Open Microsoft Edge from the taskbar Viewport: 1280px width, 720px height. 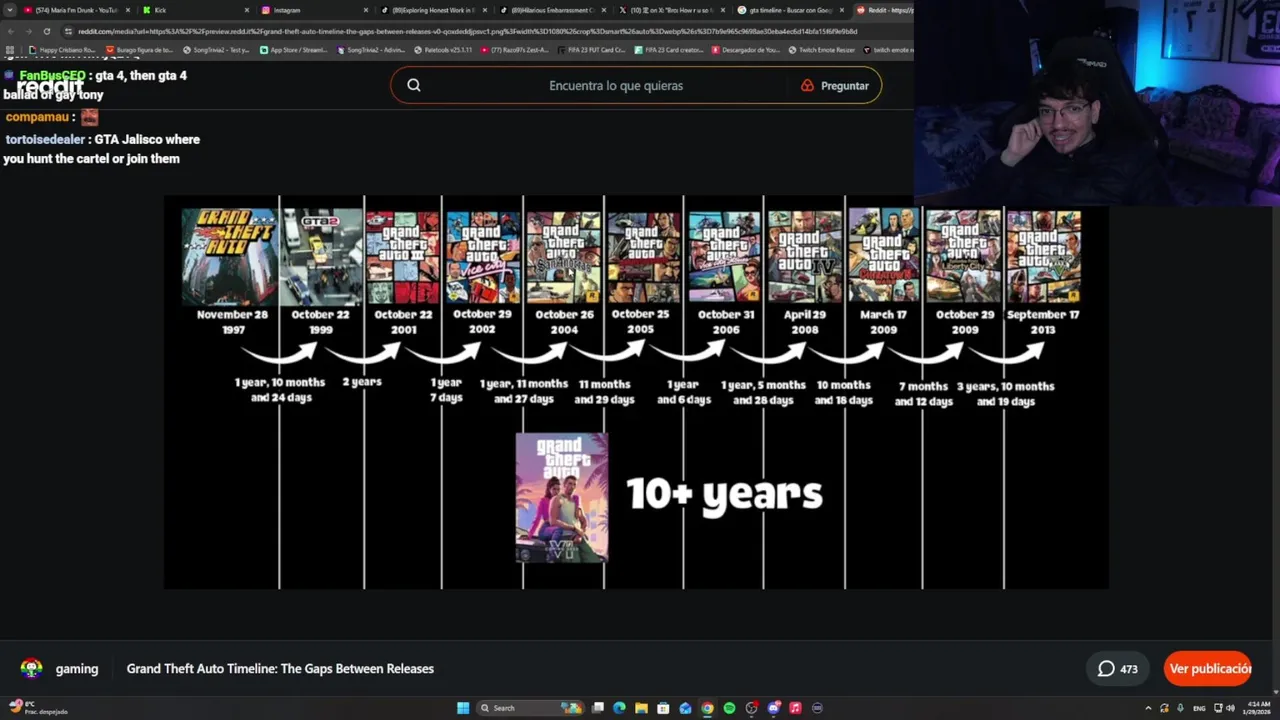[x=619, y=708]
